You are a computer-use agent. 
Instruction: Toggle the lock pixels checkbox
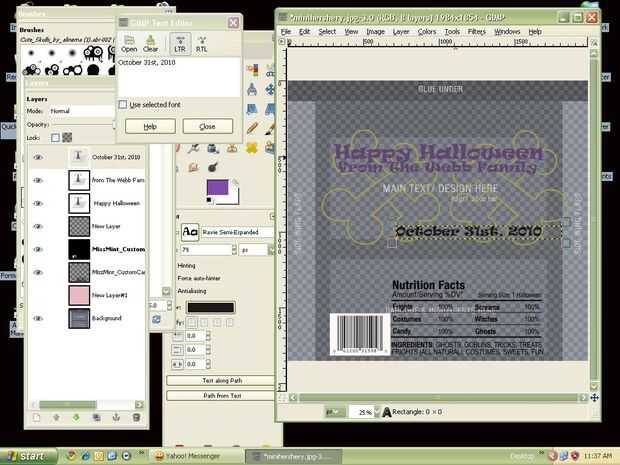pos(55,138)
